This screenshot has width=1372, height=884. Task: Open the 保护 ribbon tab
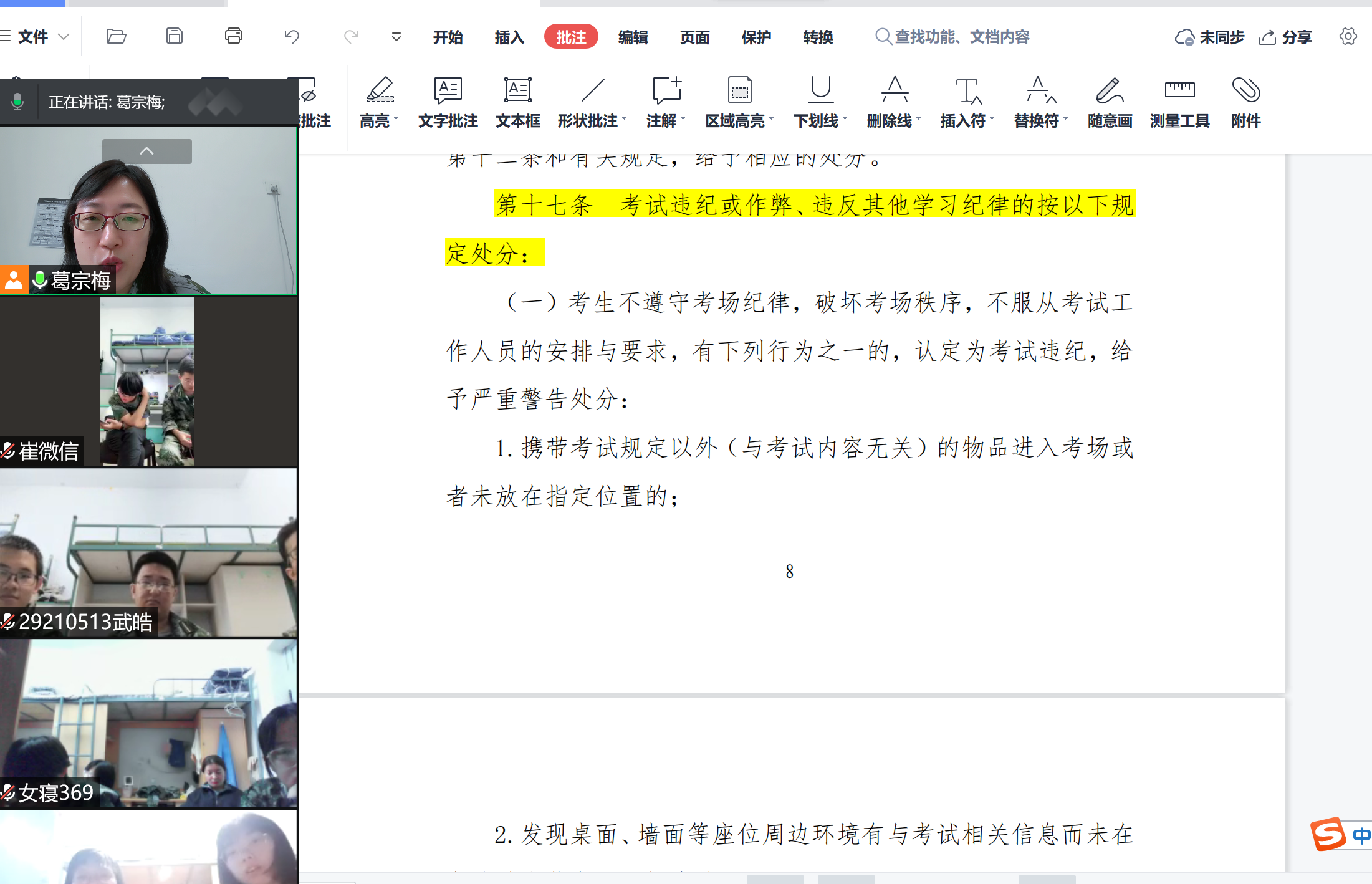pyautogui.click(x=756, y=37)
